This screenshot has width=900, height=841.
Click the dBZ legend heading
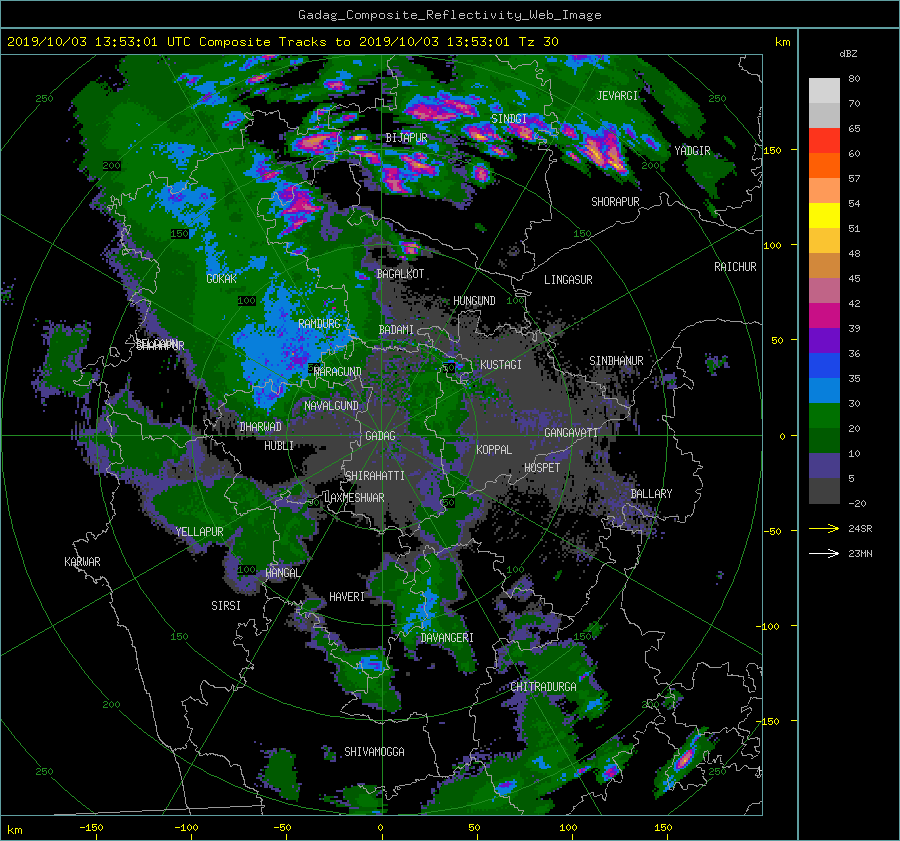[848, 53]
